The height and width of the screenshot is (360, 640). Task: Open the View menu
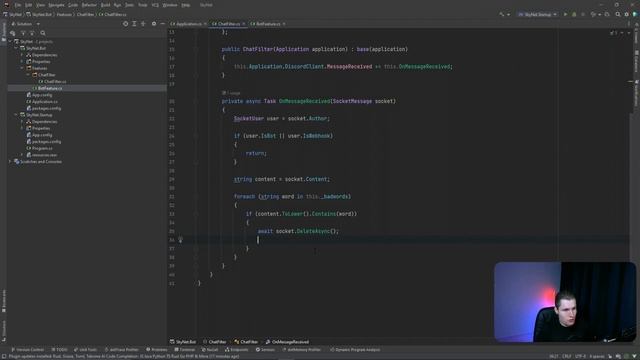[x=40, y=5]
